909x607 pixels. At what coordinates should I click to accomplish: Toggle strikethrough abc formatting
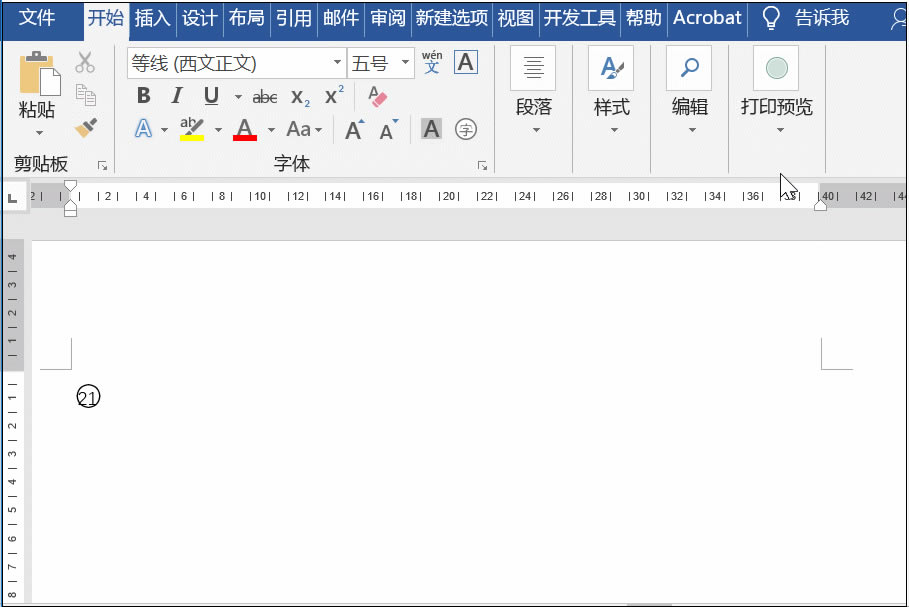[x=264, y=97]
